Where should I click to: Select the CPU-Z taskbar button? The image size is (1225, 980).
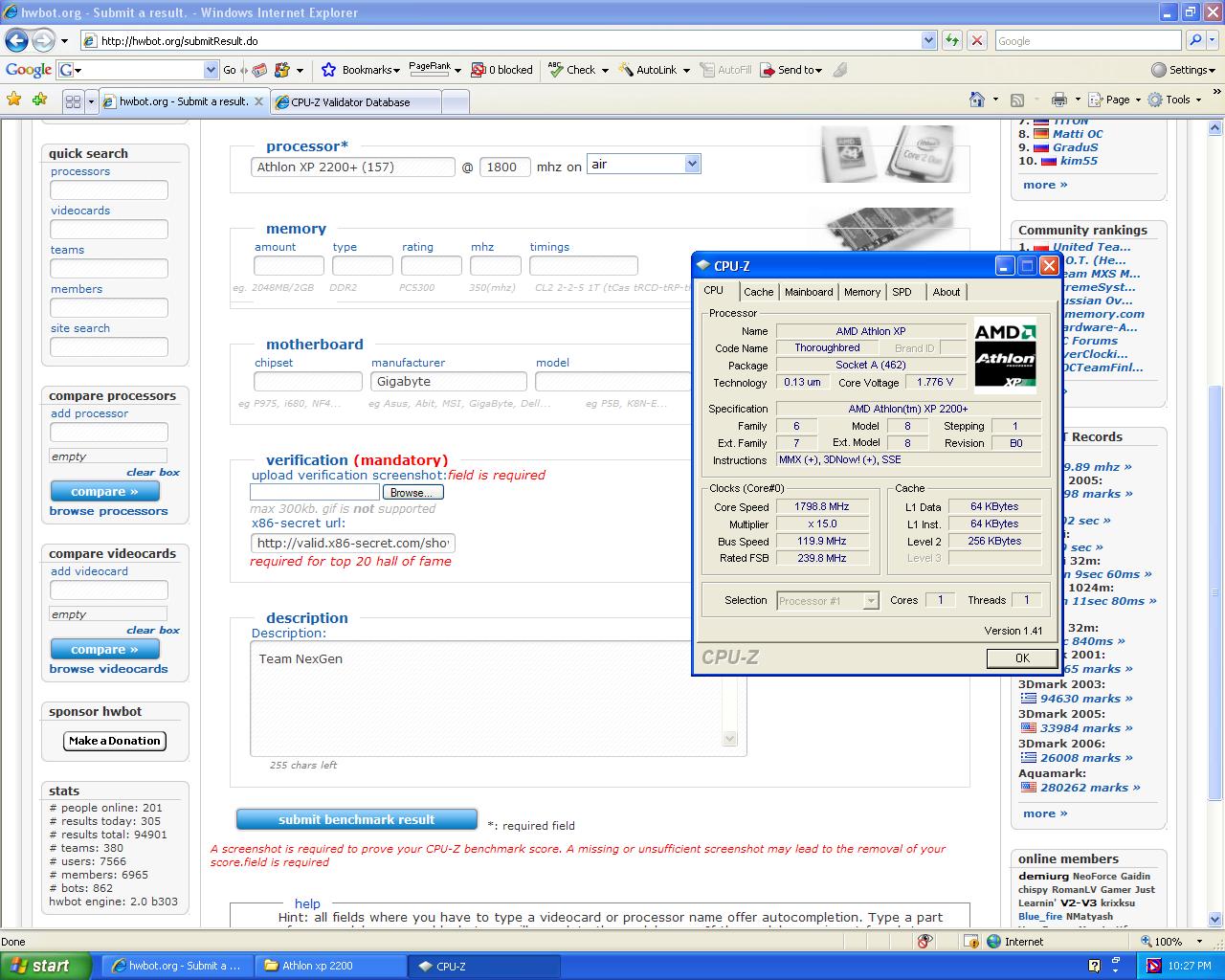[x=485, y=966]
